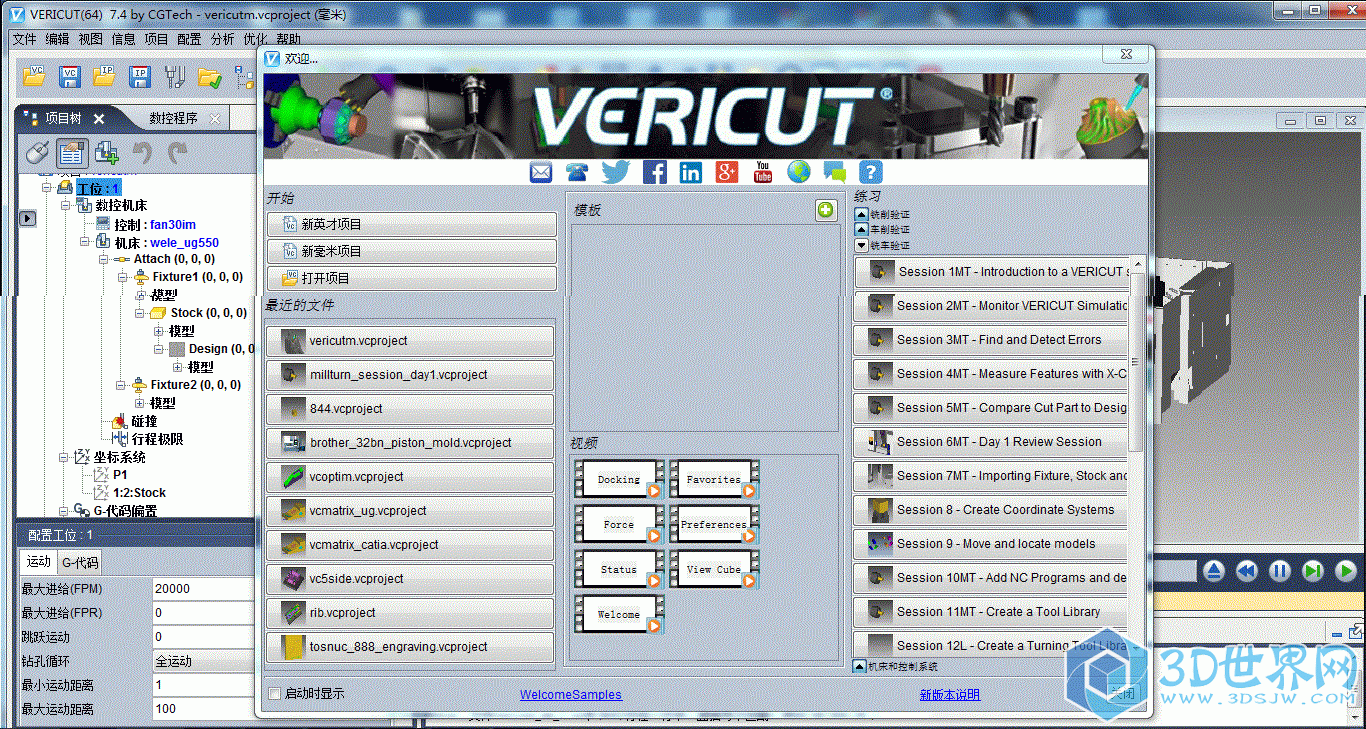1366x729 pixels.
Task: Click the 新英寸项目 button
Action: pos(412,224)
